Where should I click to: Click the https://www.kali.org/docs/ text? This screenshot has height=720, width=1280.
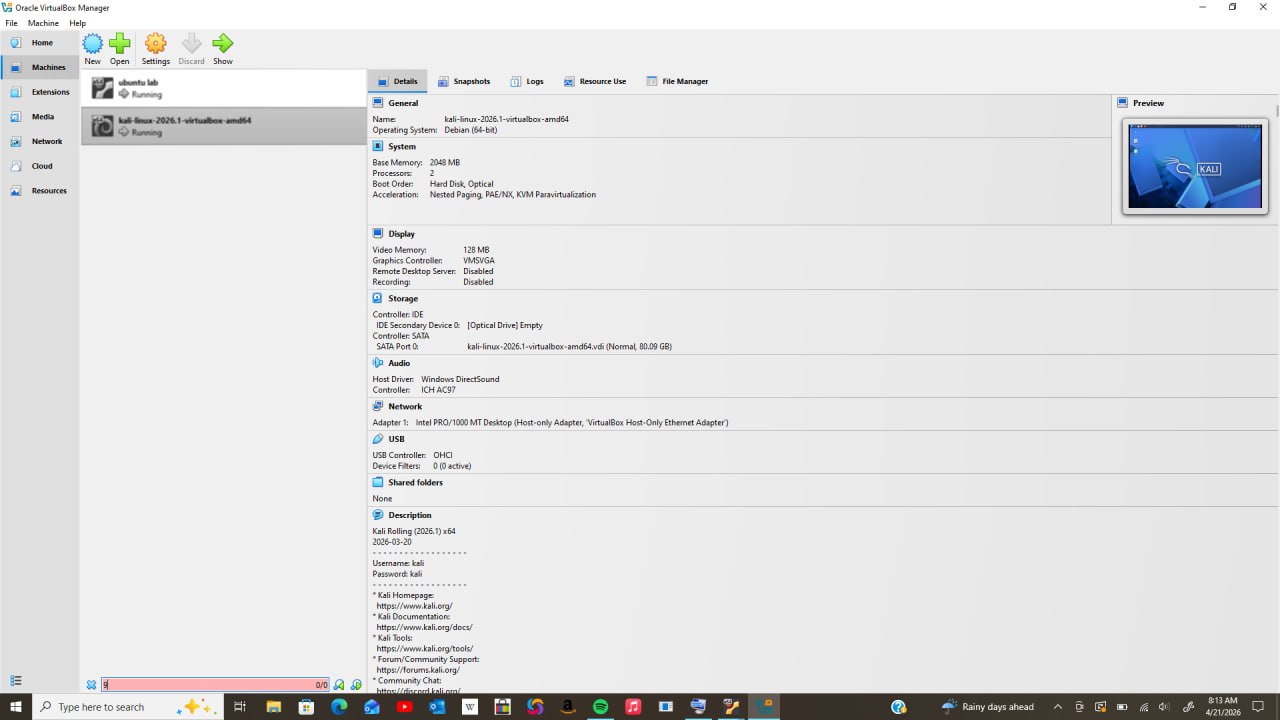tap(424, 628)
